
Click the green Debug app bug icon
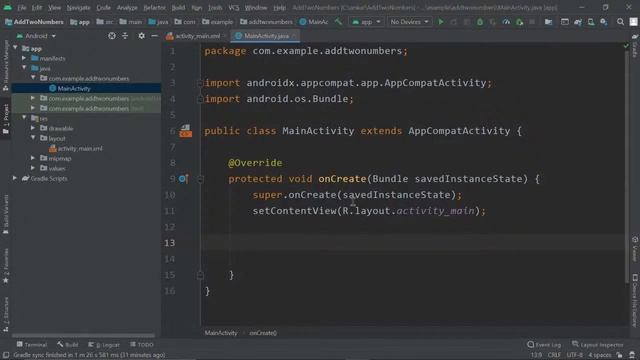pyautogui.click(x=480, y=22)
